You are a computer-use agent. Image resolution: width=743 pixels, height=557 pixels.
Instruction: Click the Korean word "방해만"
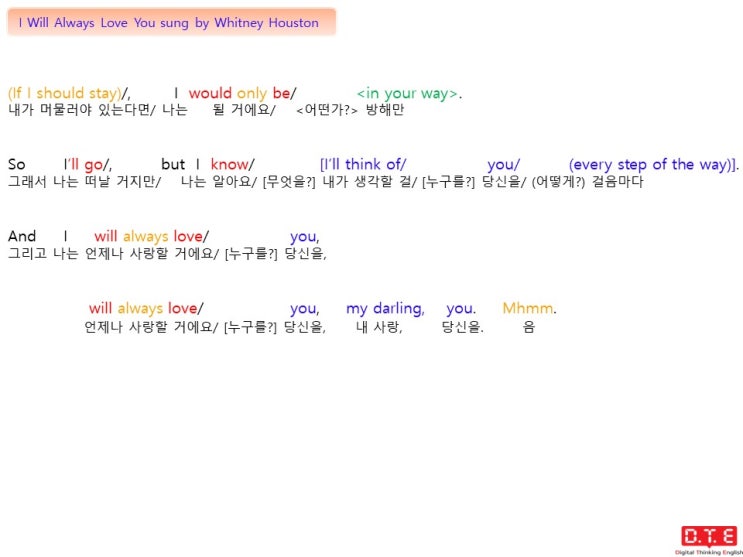click(x=385, y=110)
